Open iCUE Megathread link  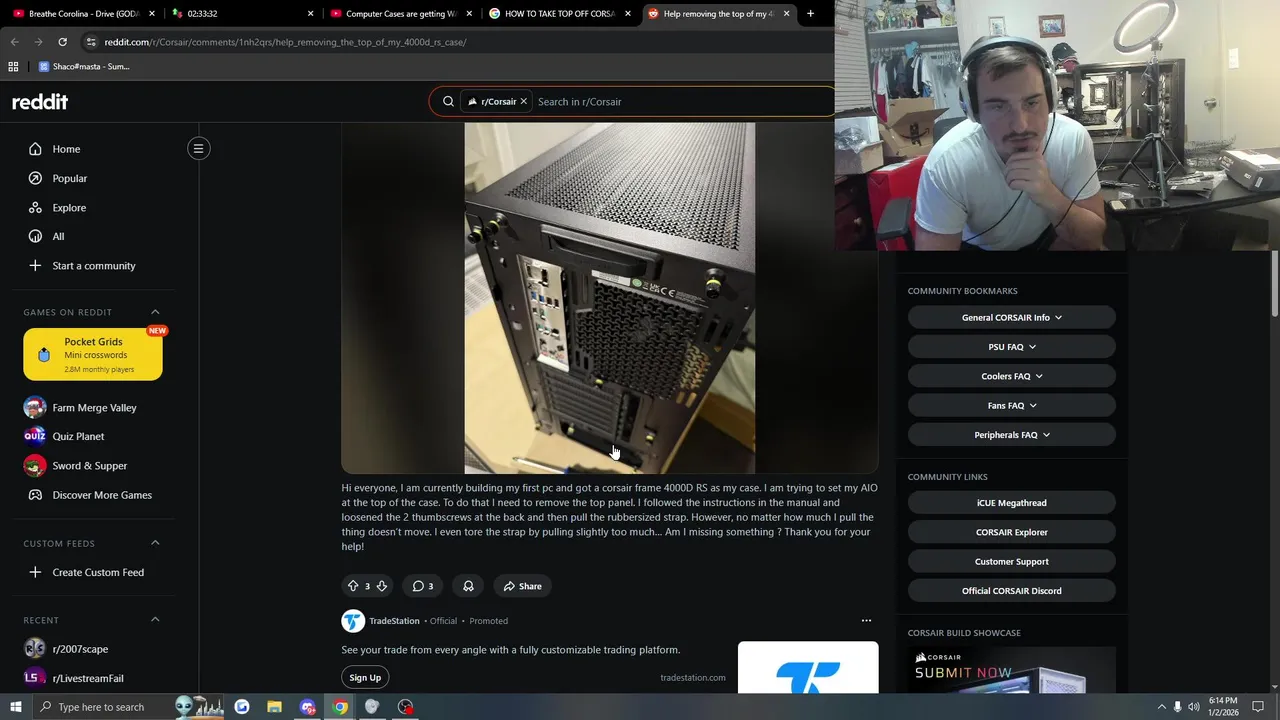[x=1012, y=503]
